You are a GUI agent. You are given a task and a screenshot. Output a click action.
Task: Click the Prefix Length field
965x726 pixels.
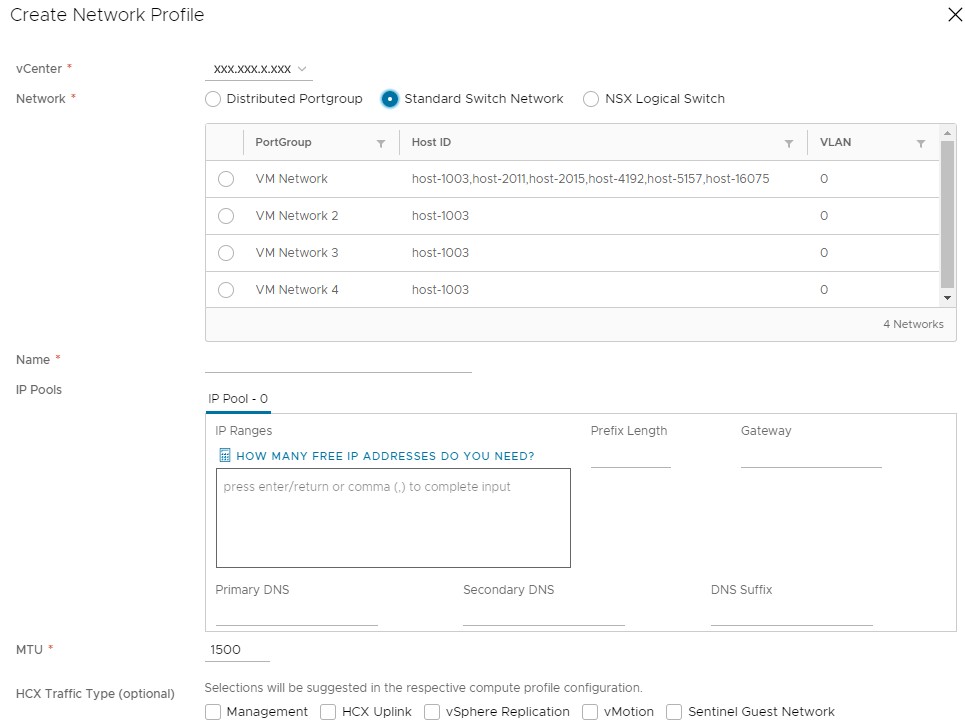[631, 457]
